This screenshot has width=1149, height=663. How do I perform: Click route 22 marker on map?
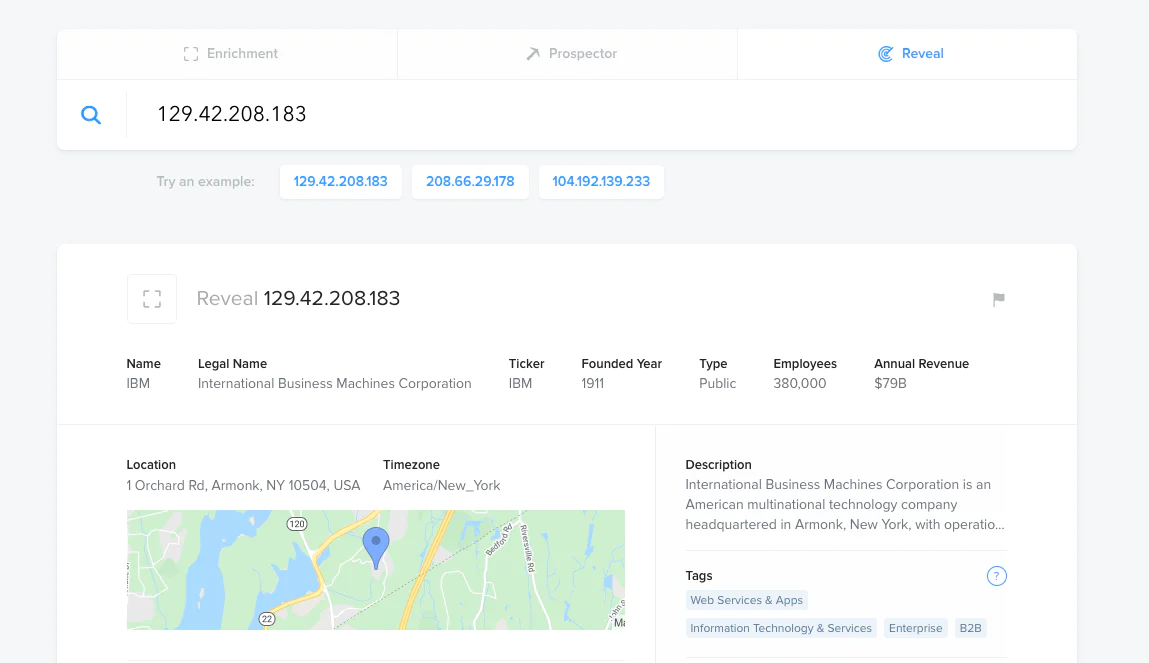point(267,619)
